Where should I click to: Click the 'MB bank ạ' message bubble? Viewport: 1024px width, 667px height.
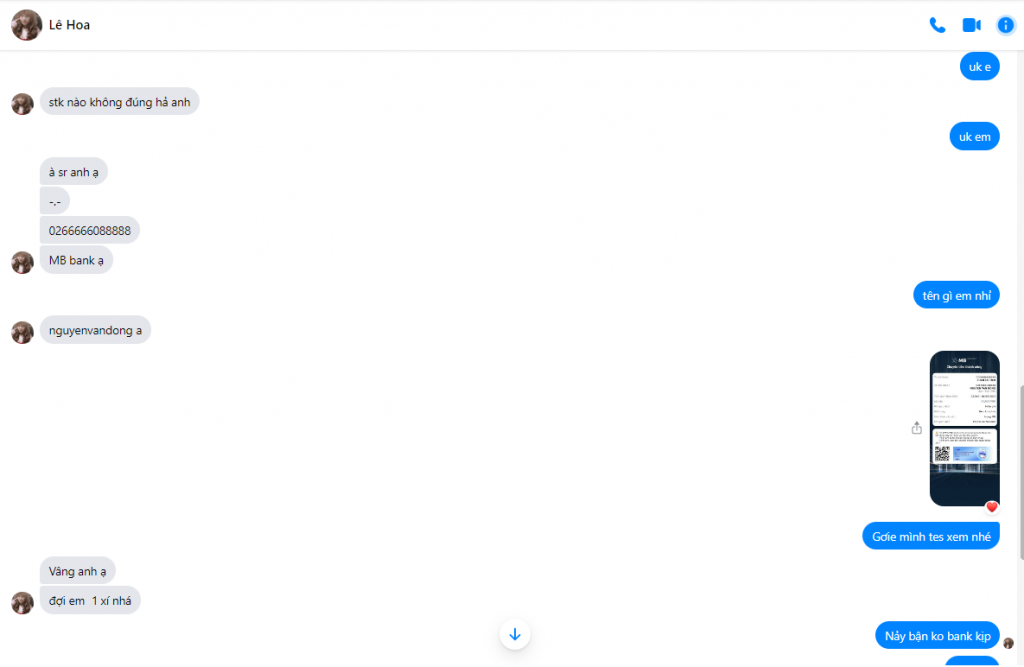76,260
